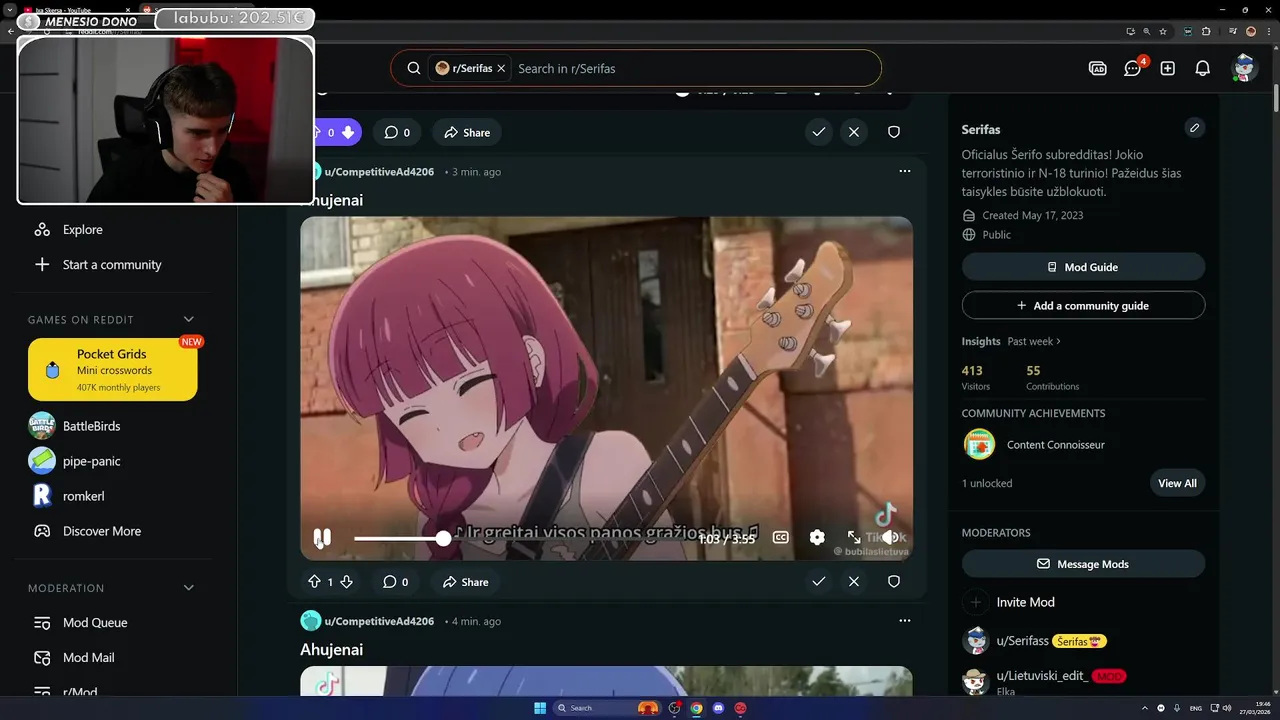Screen dimensions: 1280x720
Task: Share the Ahujenai video post
Action: pyautogui.click(x=466, y=582)
